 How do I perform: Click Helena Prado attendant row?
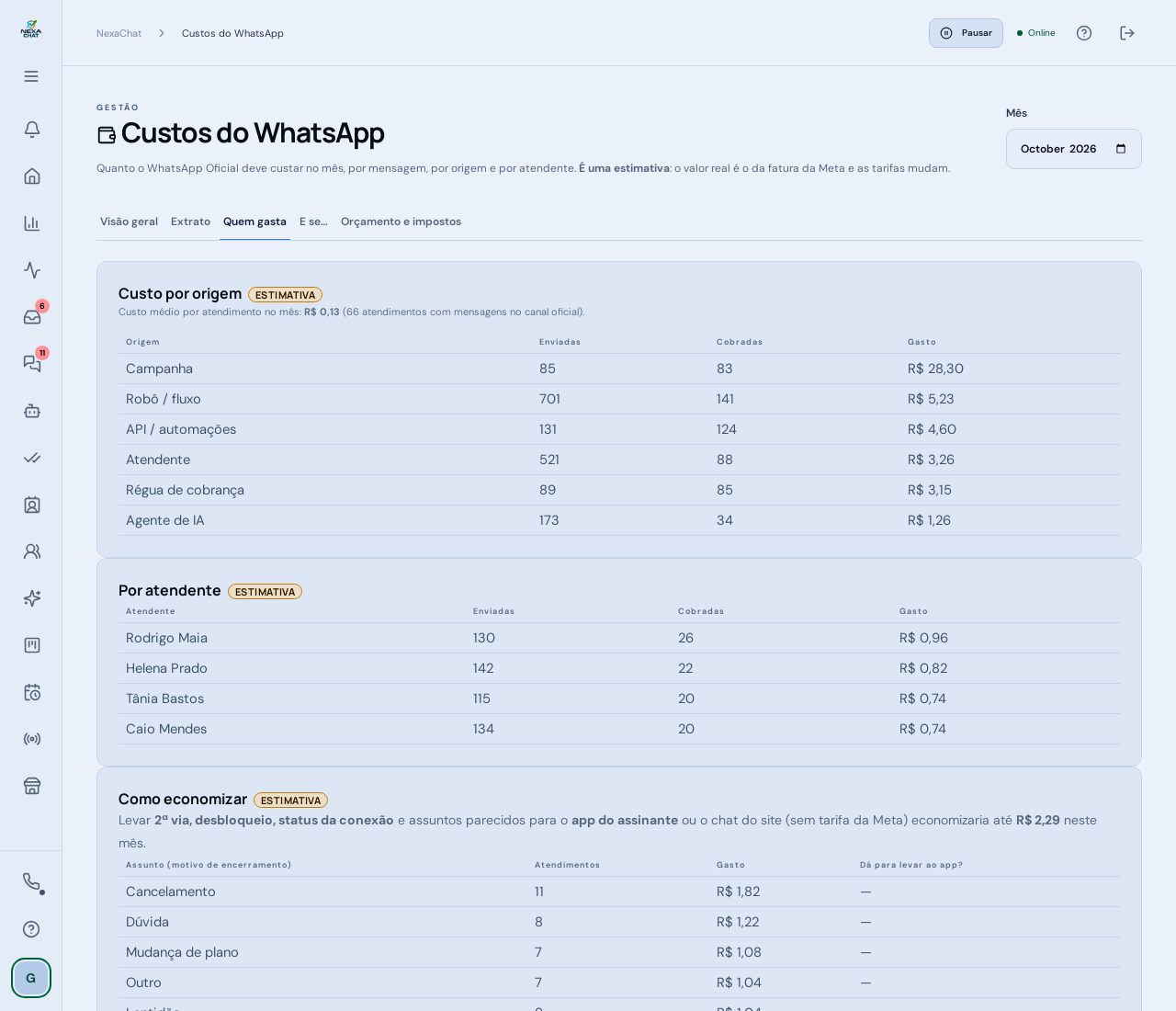(619, 668)
